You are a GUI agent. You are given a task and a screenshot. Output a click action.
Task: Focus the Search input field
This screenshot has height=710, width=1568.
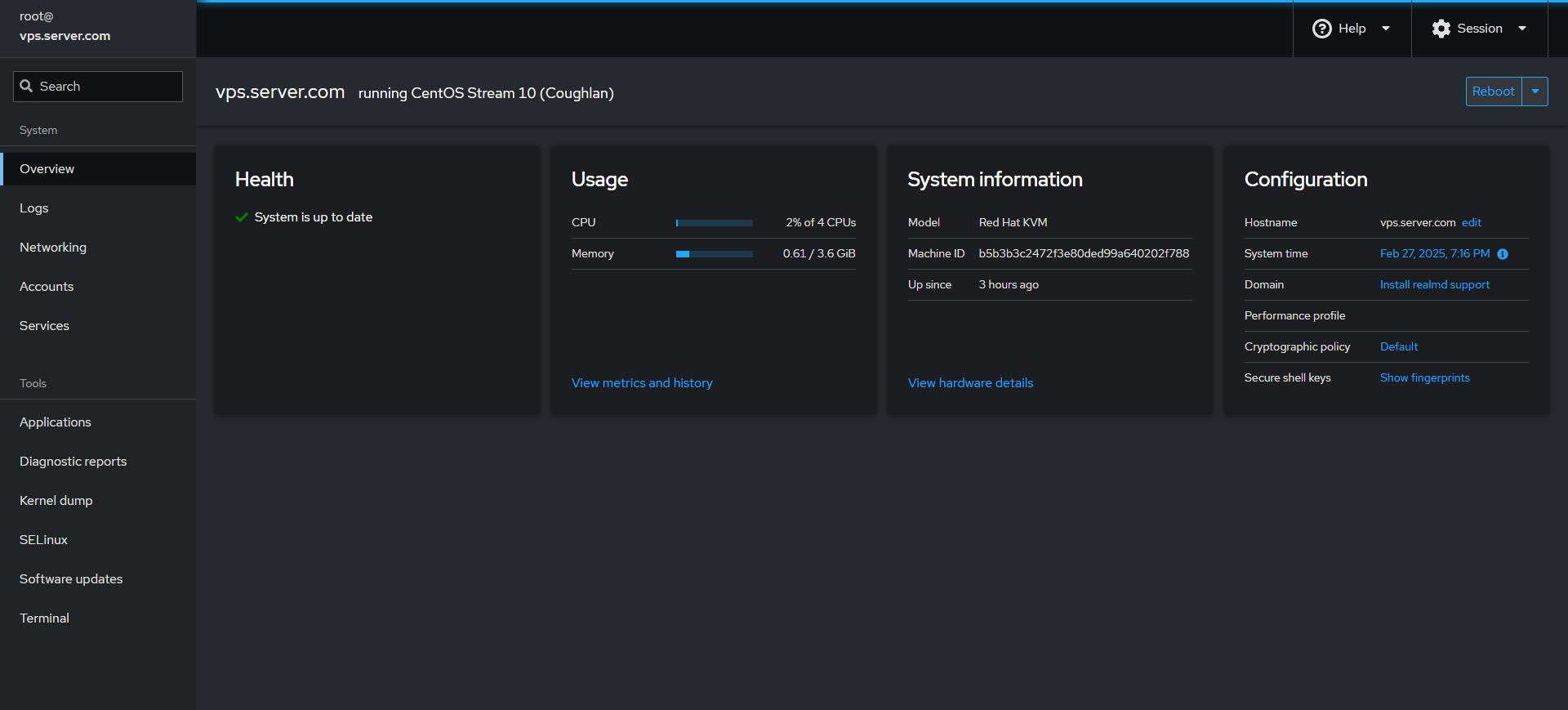pyautogui.click(x=98, y=87)
